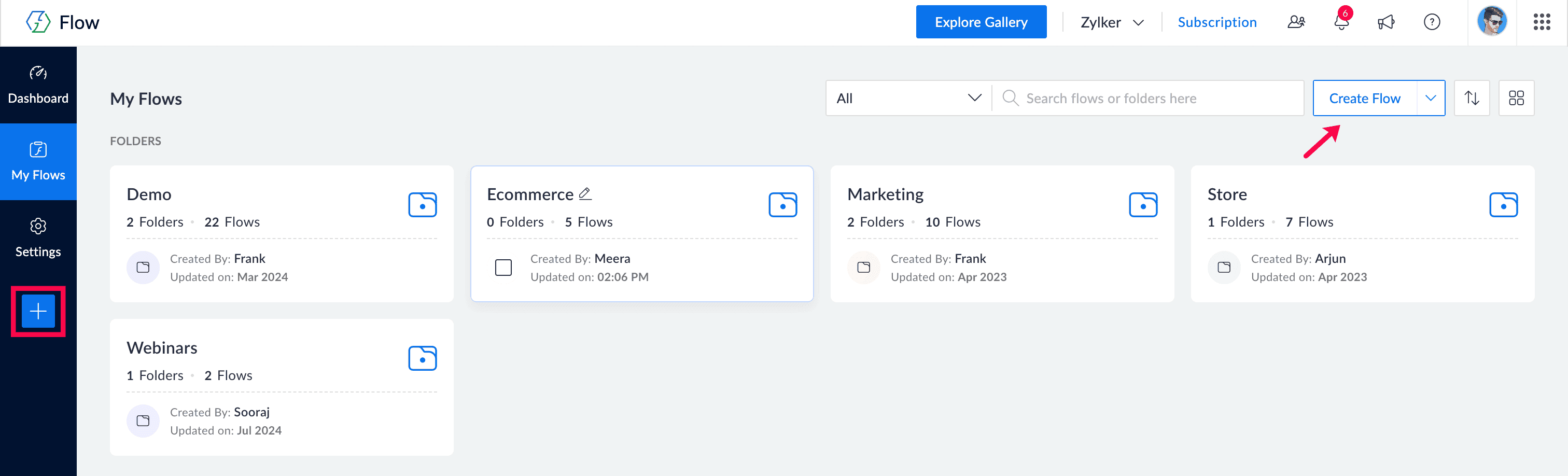Screen dimensions: 1568x476
Task: Open the announcements megaphone icon
Action: [x=1386, y=22]
